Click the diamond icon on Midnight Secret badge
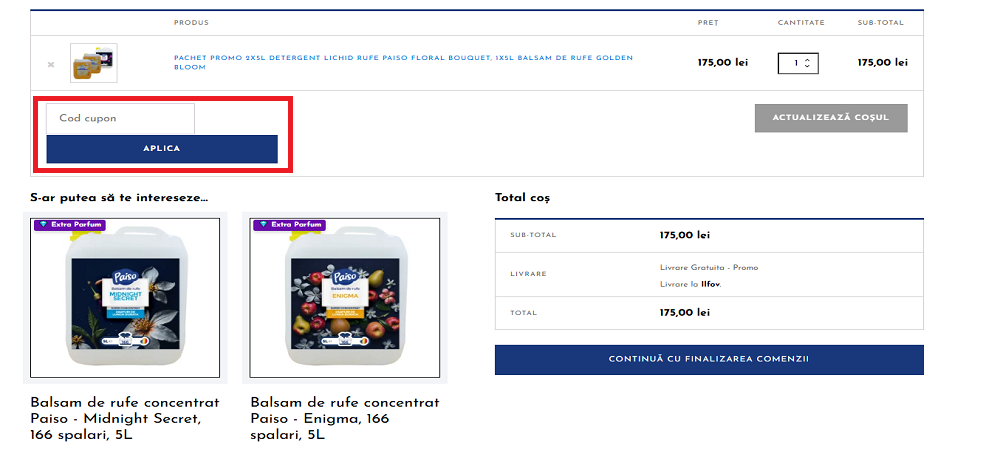The height and width of the screenshot is (450, 1000). pos(43,224)
